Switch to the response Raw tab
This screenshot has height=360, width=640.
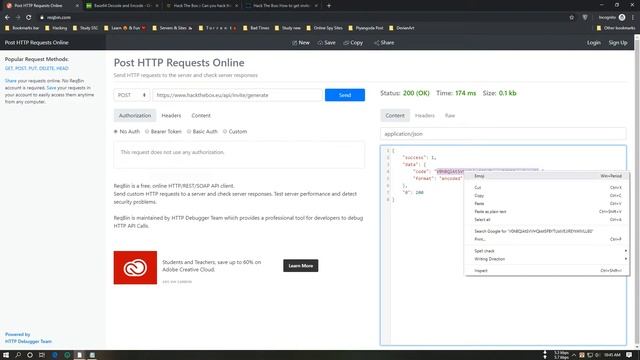[x=450, y=116]
